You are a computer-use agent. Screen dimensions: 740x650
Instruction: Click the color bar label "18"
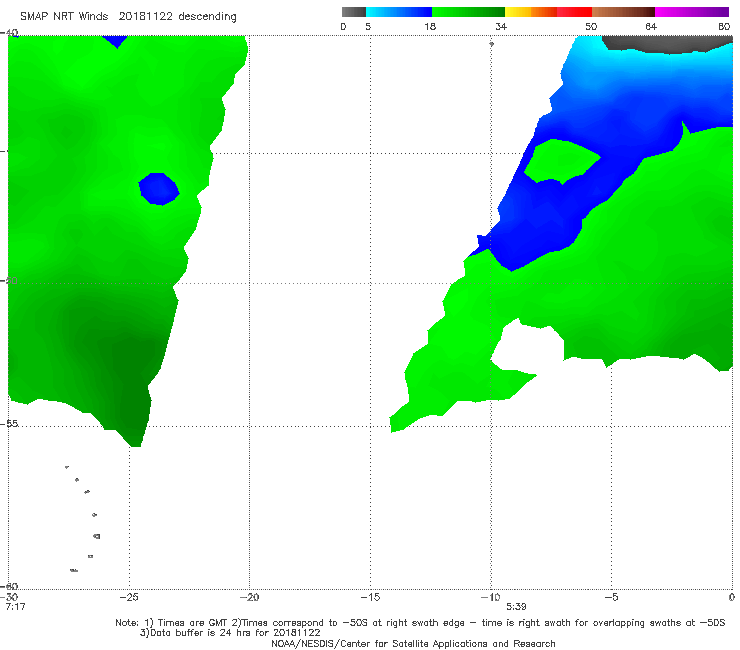430,26
